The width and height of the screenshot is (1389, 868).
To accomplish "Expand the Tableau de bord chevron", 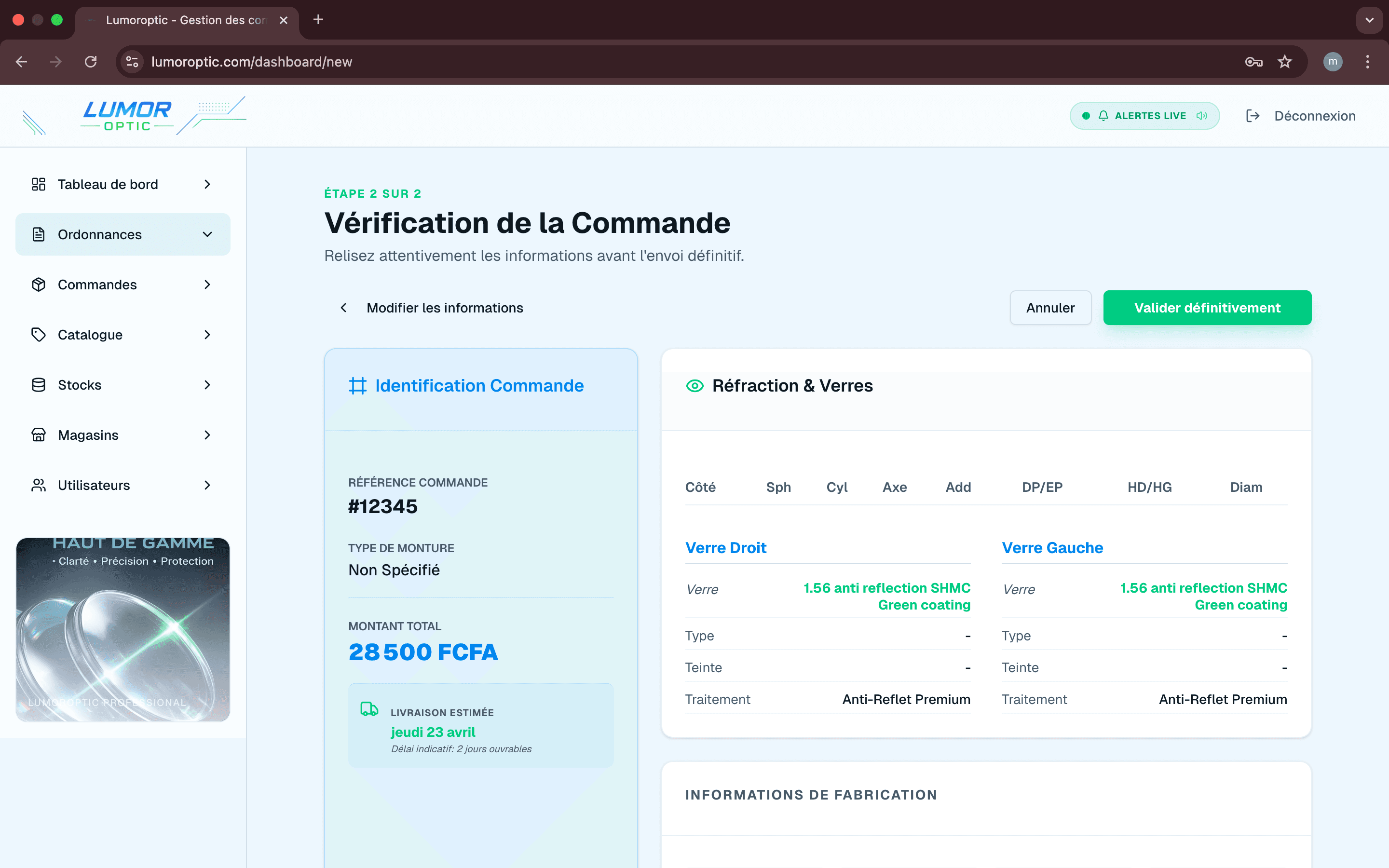I will click(207, 184).
